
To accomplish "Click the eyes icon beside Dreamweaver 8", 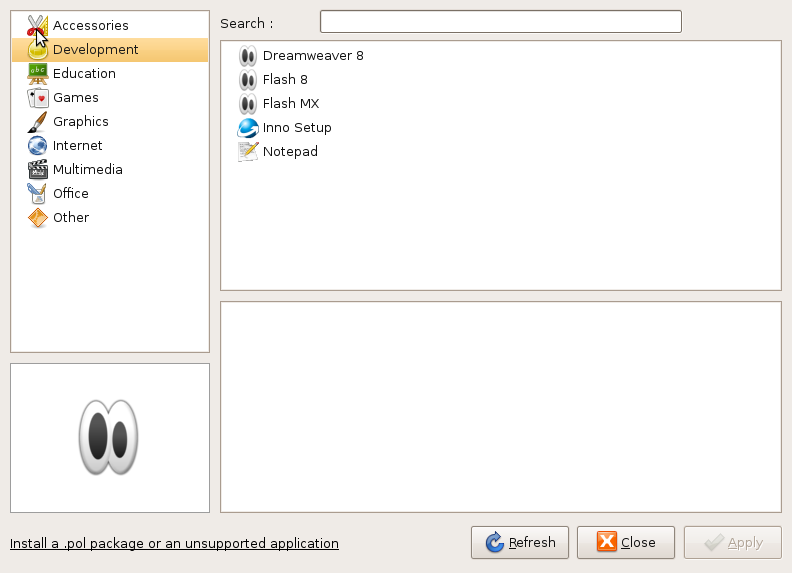I will click(248, 56).
